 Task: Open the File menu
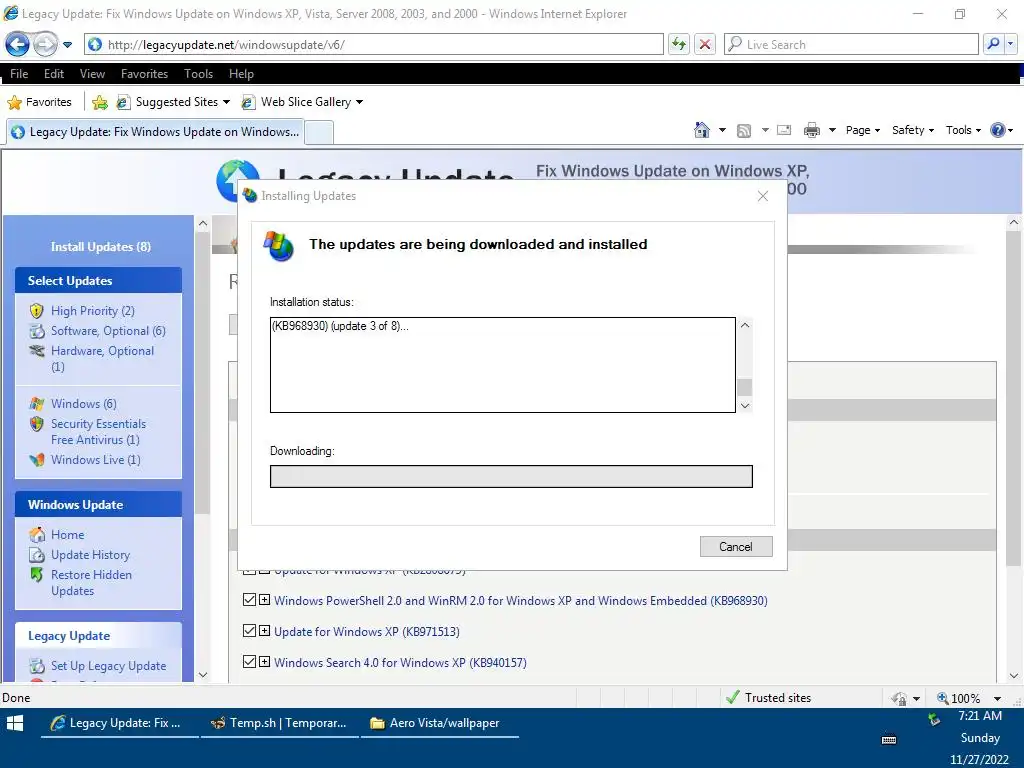19,74
